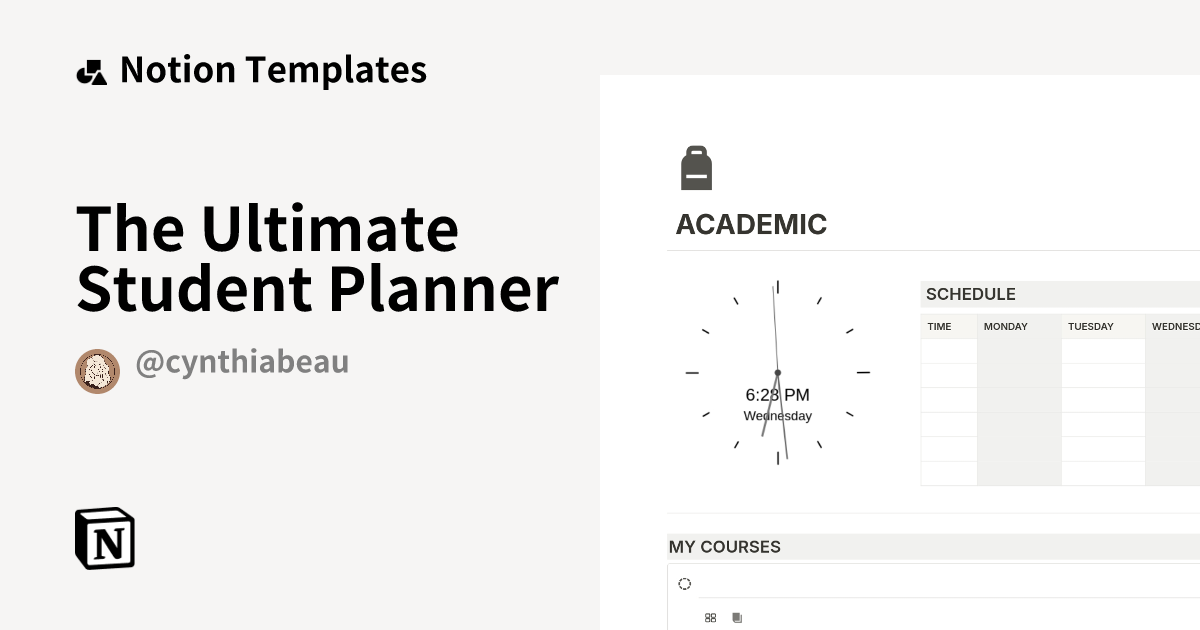Click "The Ultimate Student Planner" title
The width and height of the screenshot is (1200, 630).
click(317, 258)
